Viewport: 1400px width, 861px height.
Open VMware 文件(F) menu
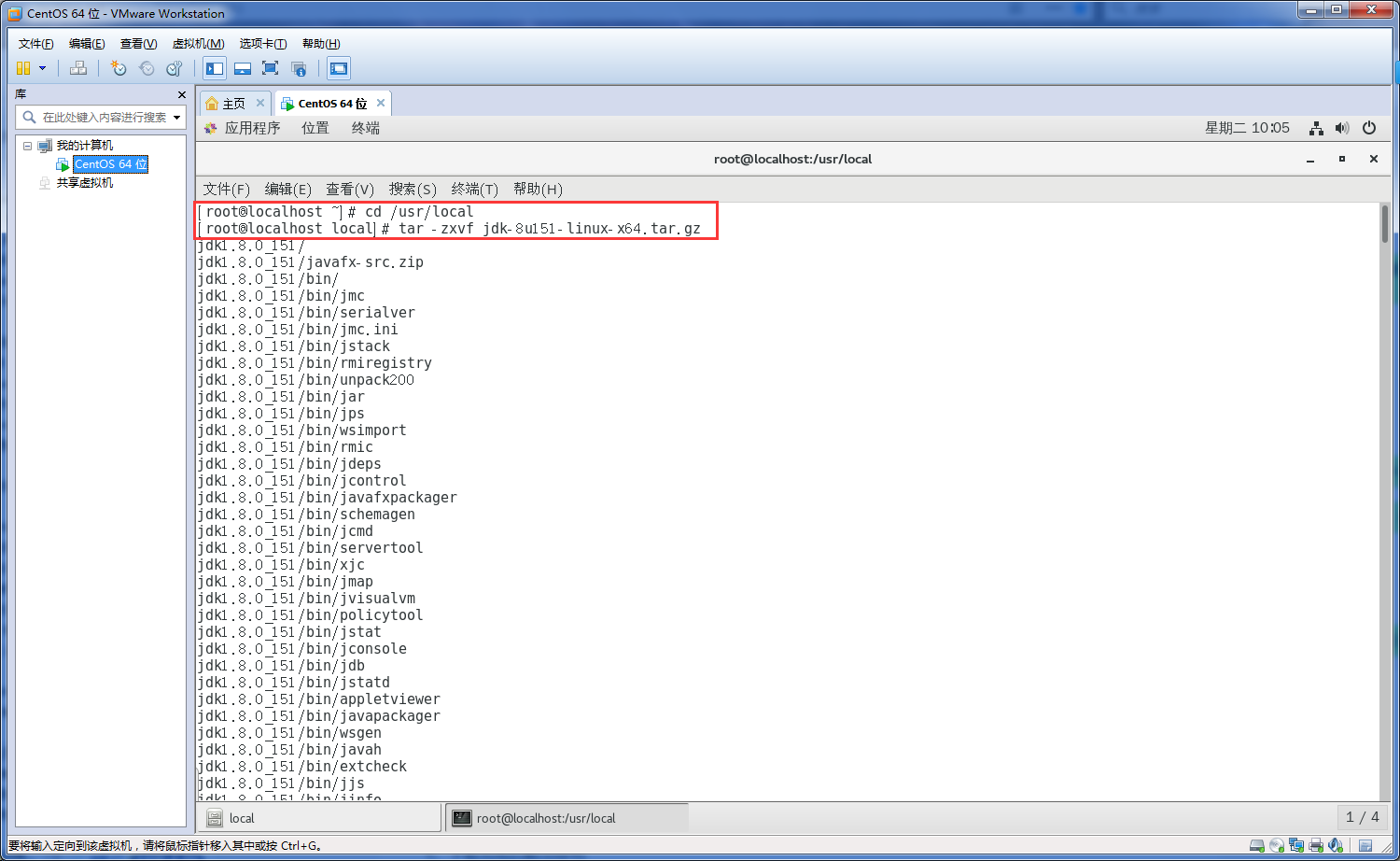[x=36, y=44]
